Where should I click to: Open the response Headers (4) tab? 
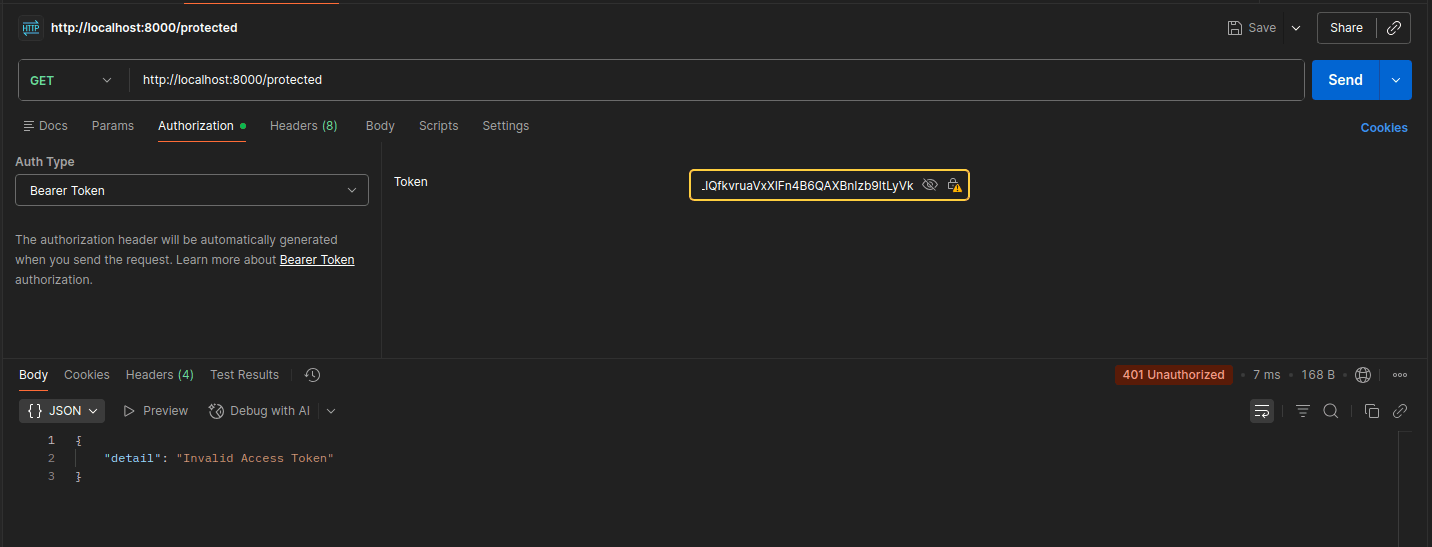click(160, 375)
